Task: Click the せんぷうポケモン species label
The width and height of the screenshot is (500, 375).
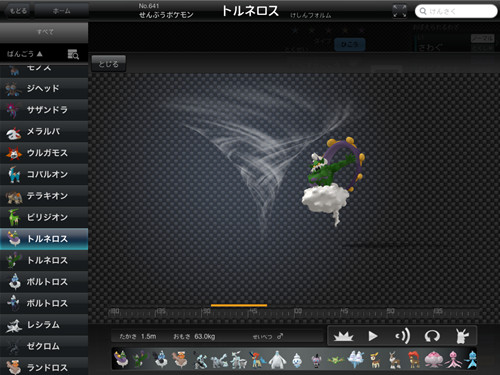Action: (166, 15)
